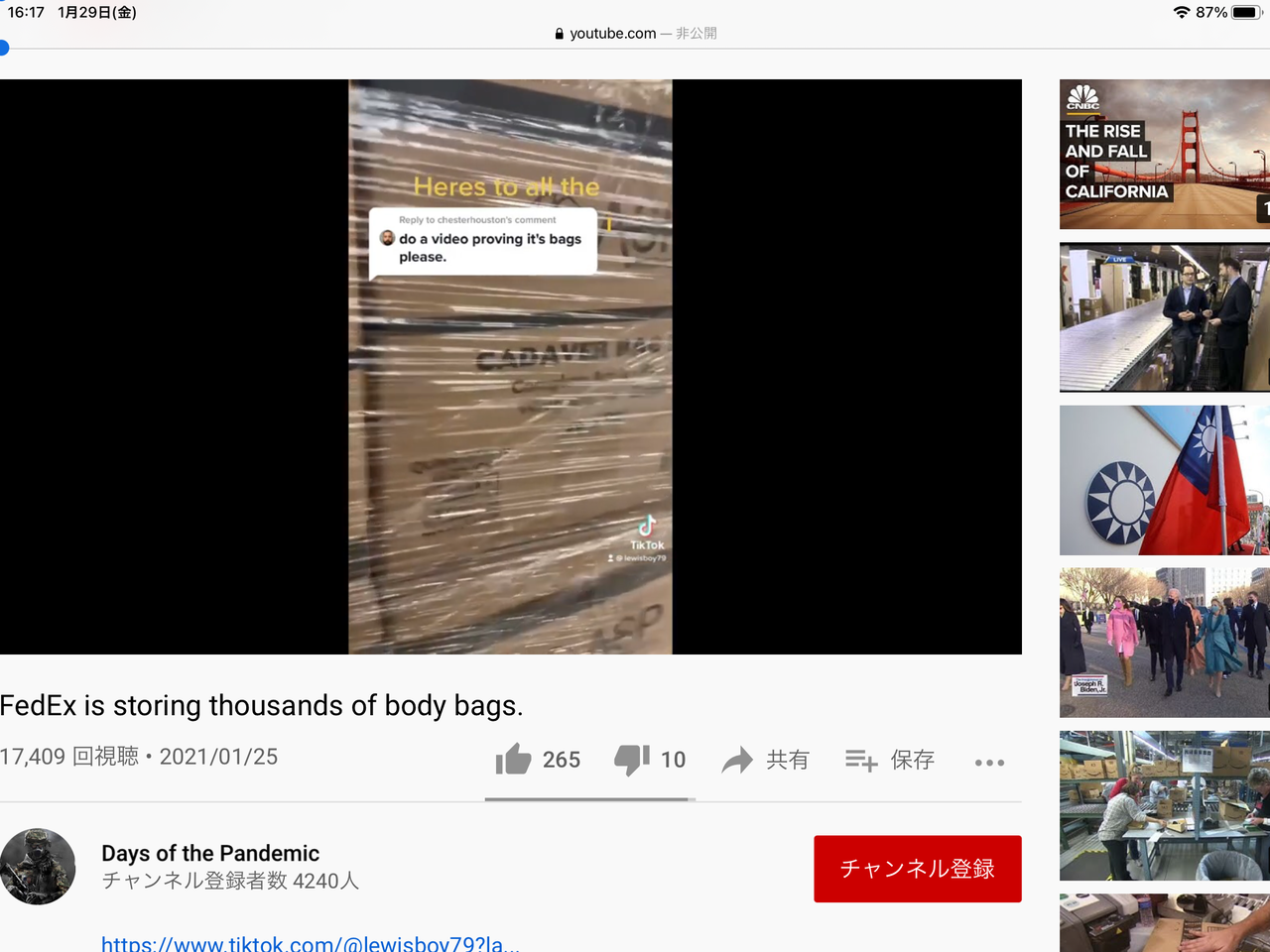Tap the share arrow icon
The height and width of the screenshot is (952, 1270).
[737, 760]
